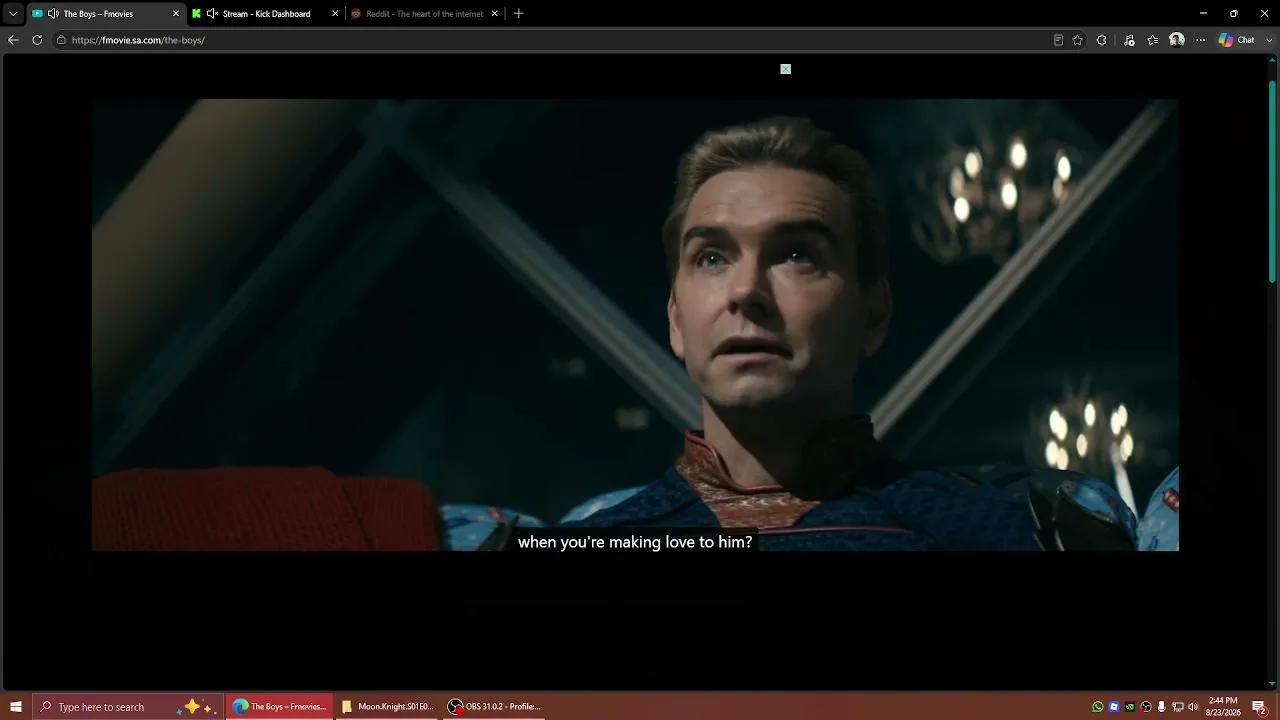Open the volume control tray icon
This screenshot has width=1280, height=720.
[x=1193, y=707]
